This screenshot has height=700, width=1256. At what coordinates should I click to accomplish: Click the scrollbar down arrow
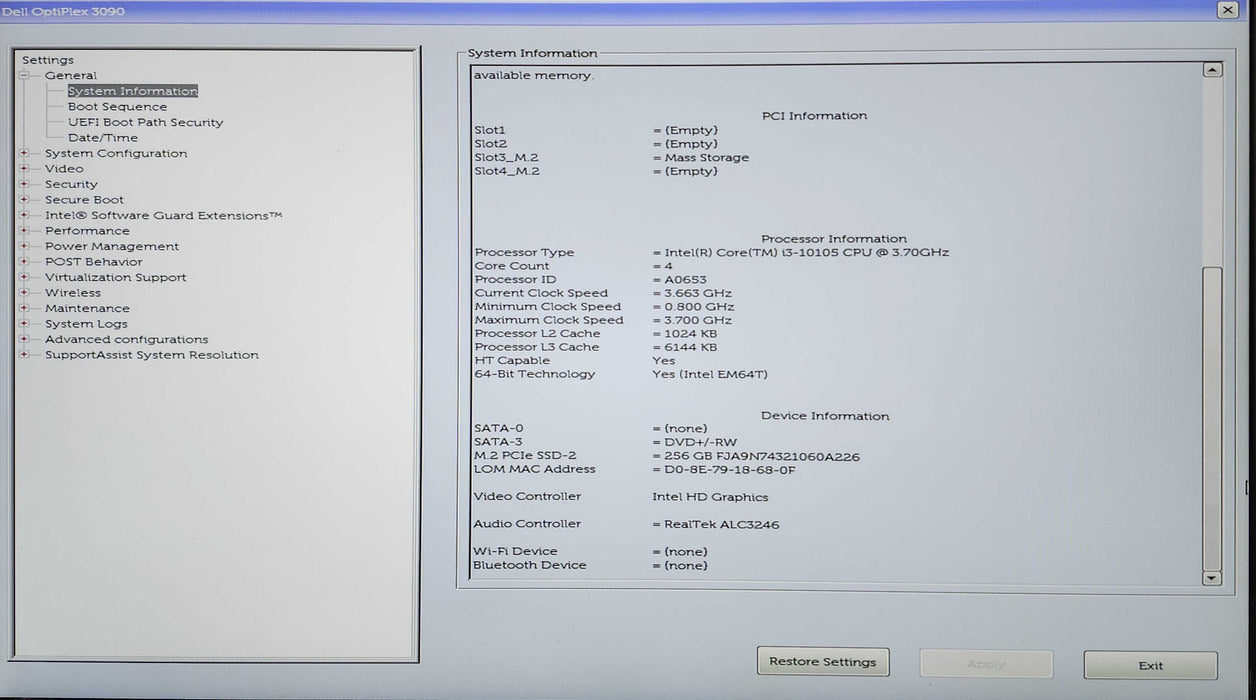coord(1212,578)
